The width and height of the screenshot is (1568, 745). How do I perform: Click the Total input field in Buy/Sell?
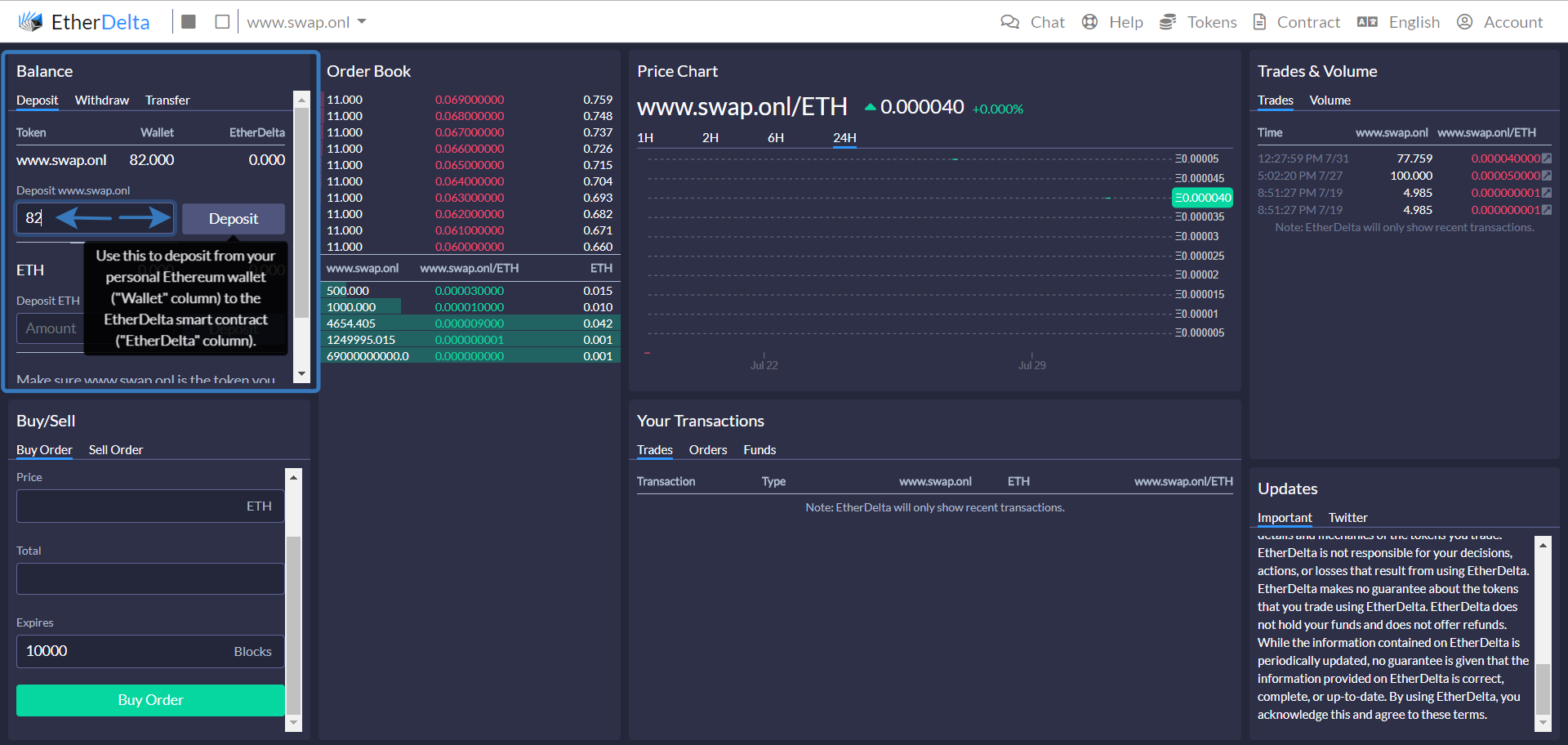click(150, 579)
